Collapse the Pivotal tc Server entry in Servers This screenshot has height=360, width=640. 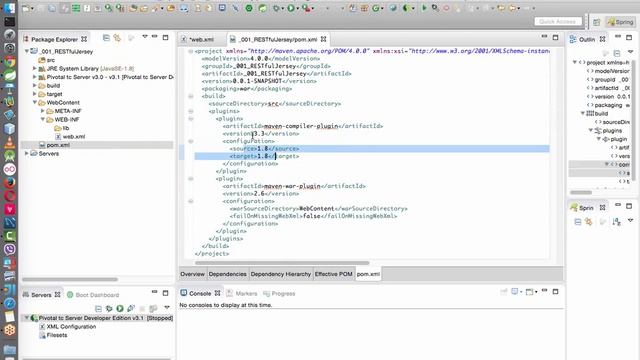click(x=27, y=318)
